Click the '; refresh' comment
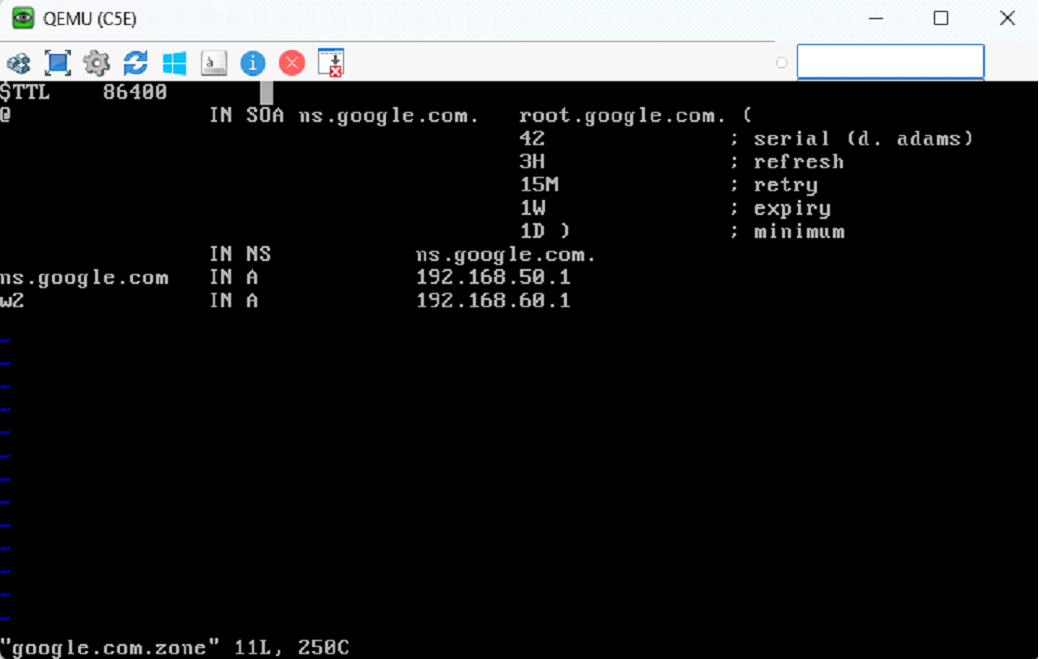Viewport: 1039px width, 659px height. click(787, 162)
